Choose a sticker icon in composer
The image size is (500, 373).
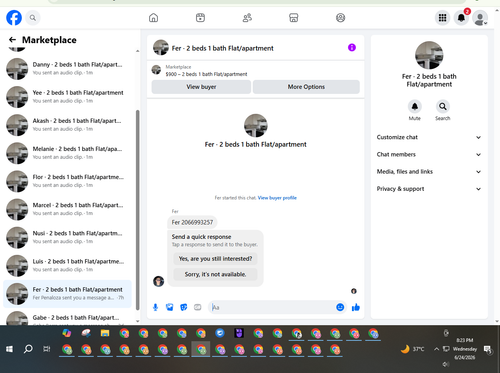[184, 307]
